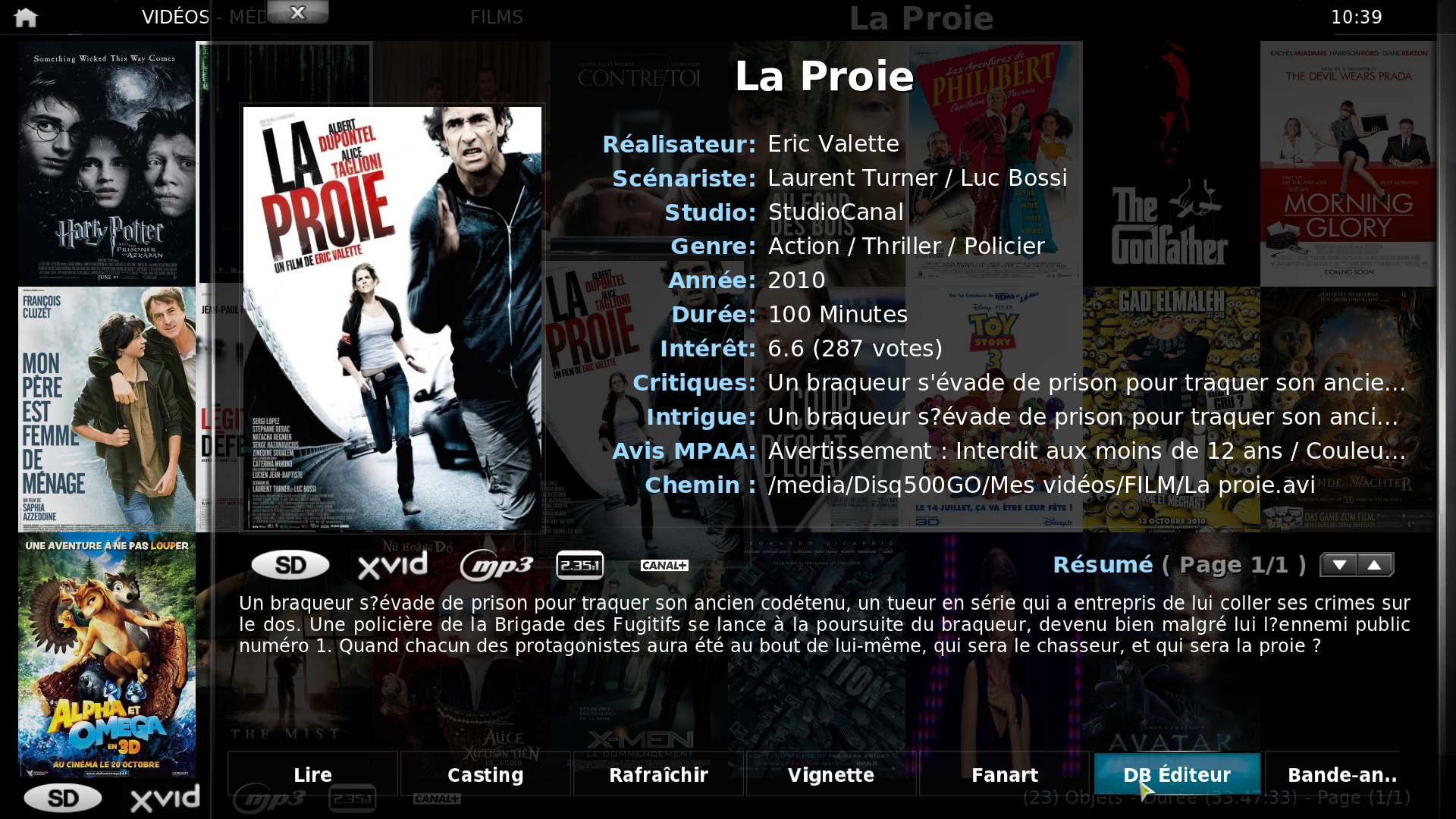Choose a new Vignette thumbnail
This screenshot has width=1456, height=819.
pyautogui.click(x=831, y=774)
